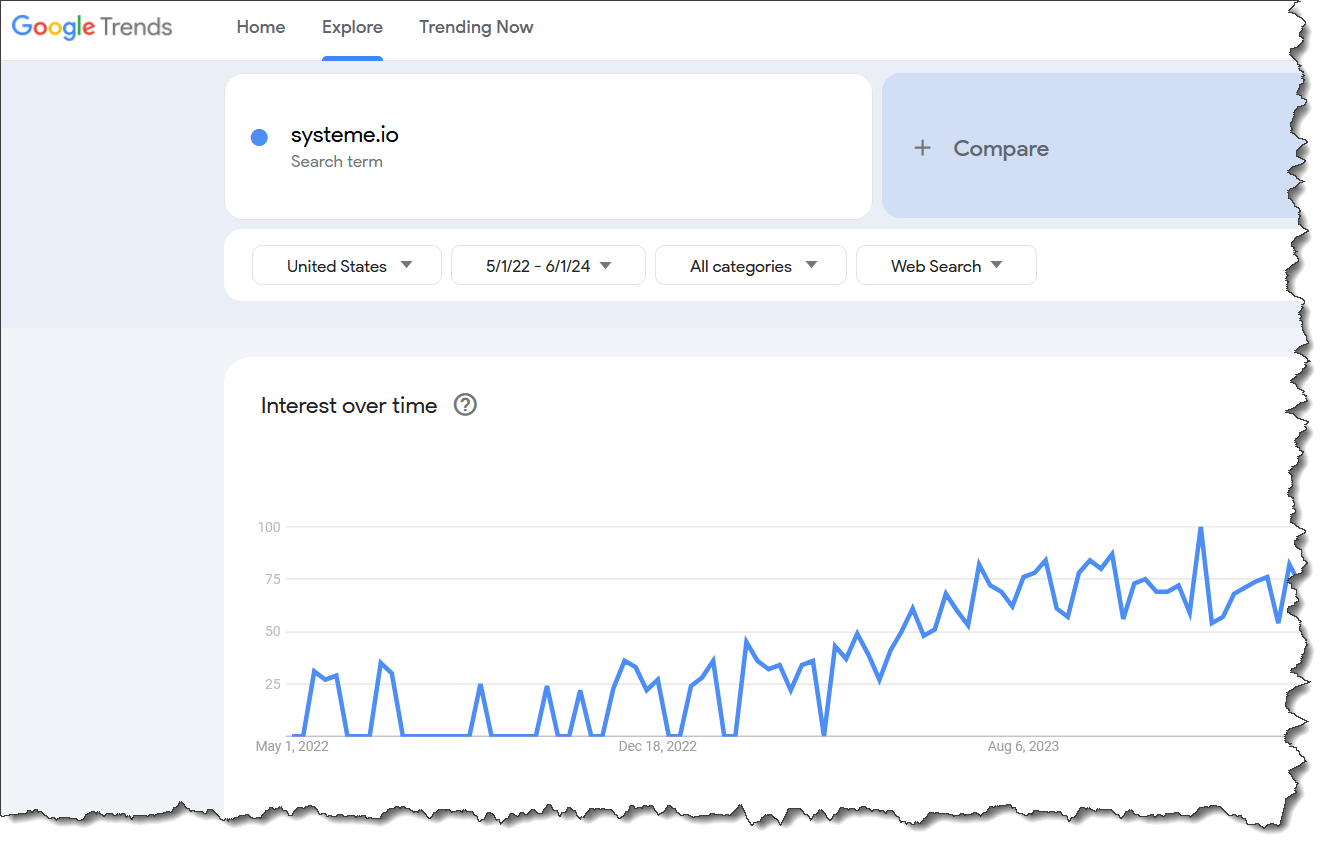Click the Compare label text

pos(1001,148)
